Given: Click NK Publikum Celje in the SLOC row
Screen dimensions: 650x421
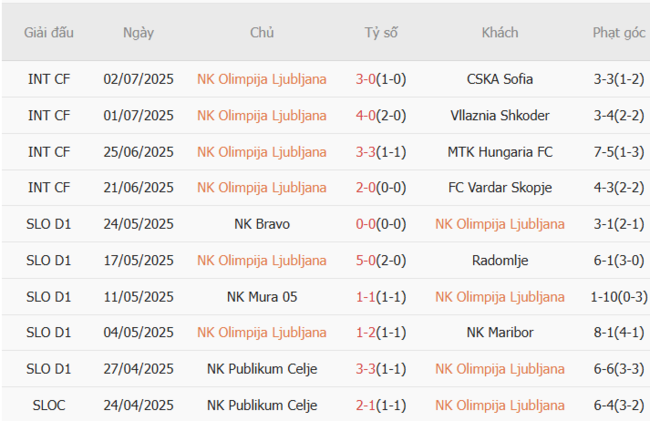Looking at the screenshot, I should (x=262, y=405).
